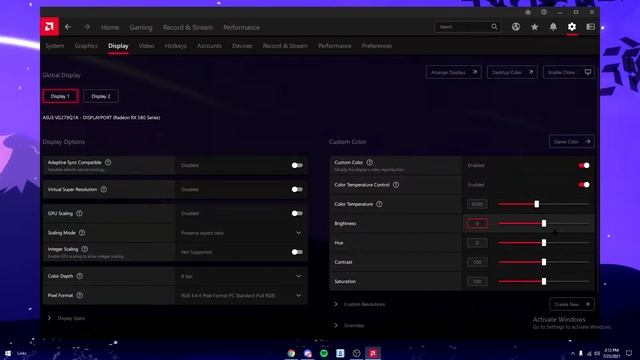
Task: Switch to the Accounts tab
Action: 209,46
